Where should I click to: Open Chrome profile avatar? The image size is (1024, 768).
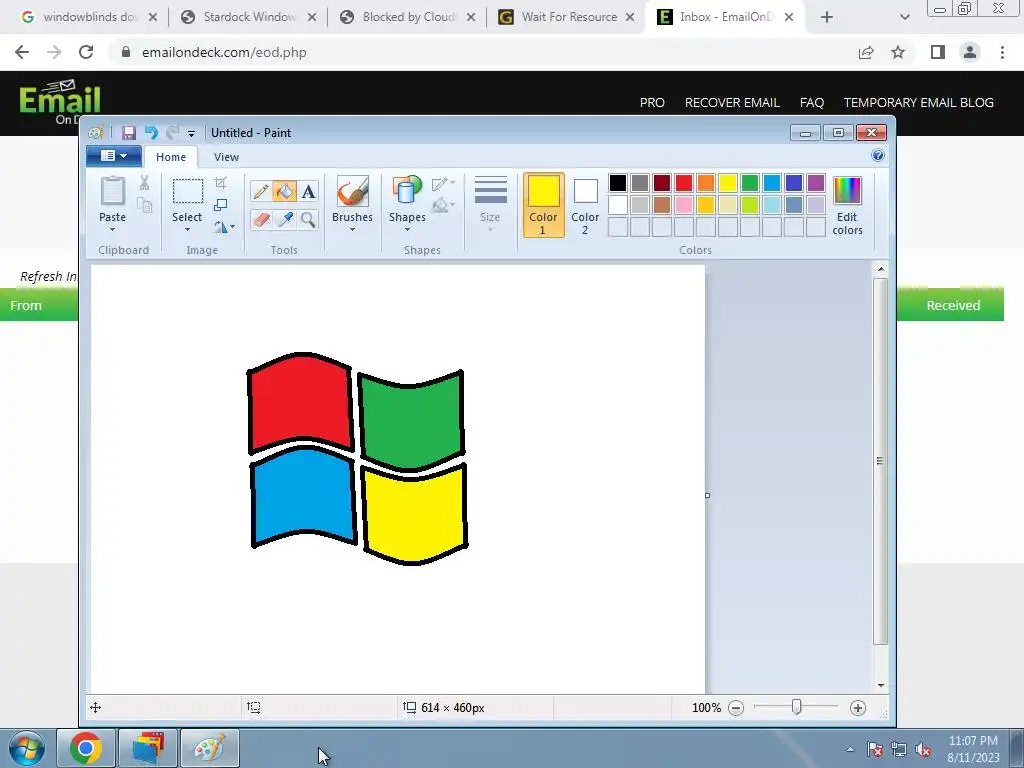click(970, 52)
